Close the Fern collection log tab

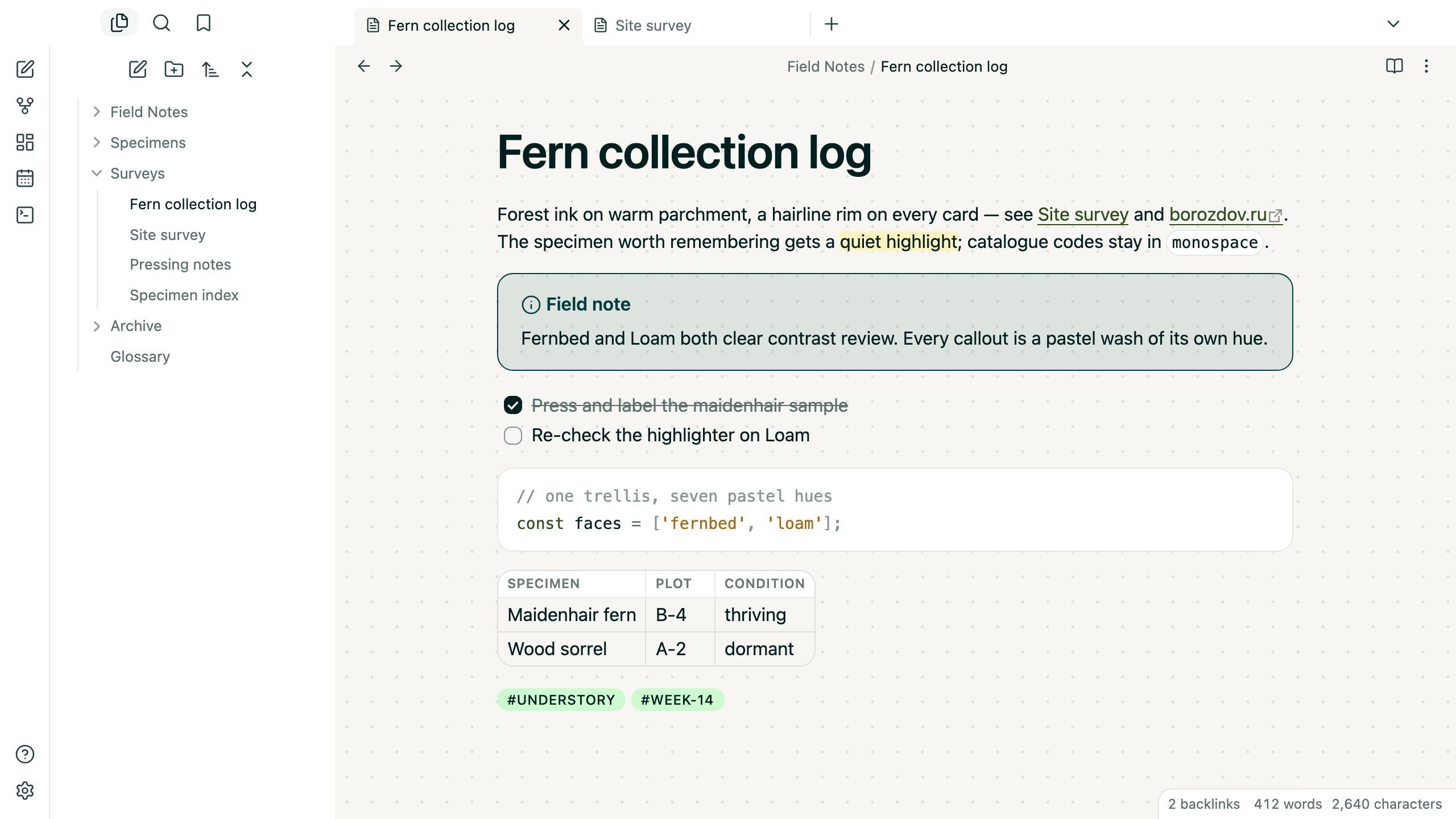pos(564,26)
